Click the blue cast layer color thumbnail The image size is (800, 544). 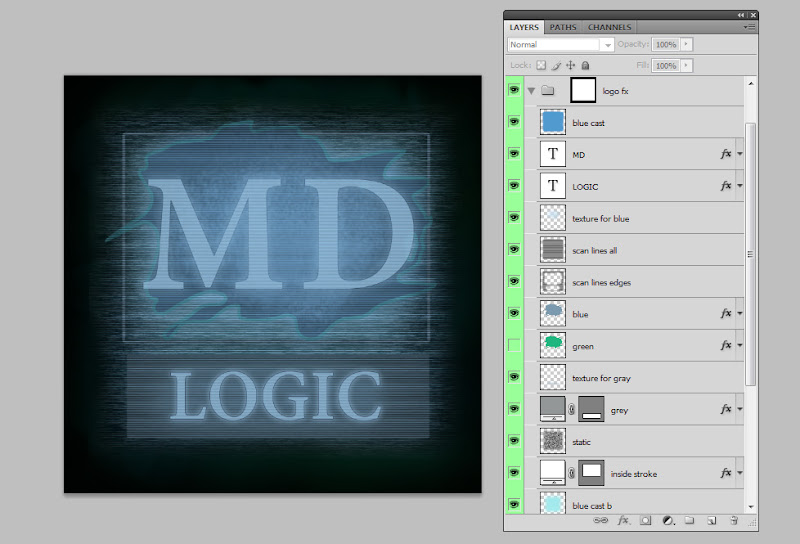[x=553, y=122]
